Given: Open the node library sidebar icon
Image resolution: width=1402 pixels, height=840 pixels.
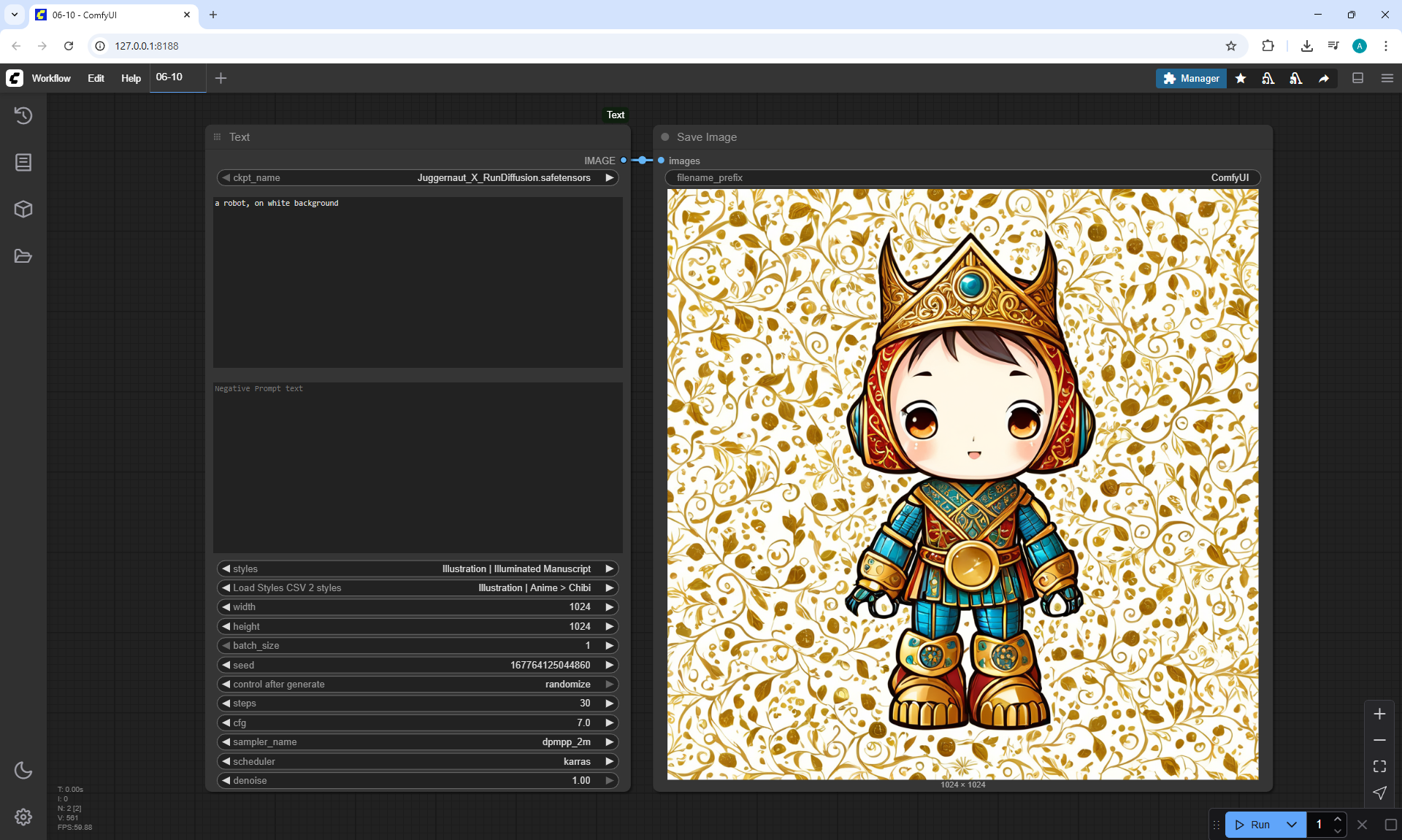Looking at the screenshot, I should tap(23, 162).
